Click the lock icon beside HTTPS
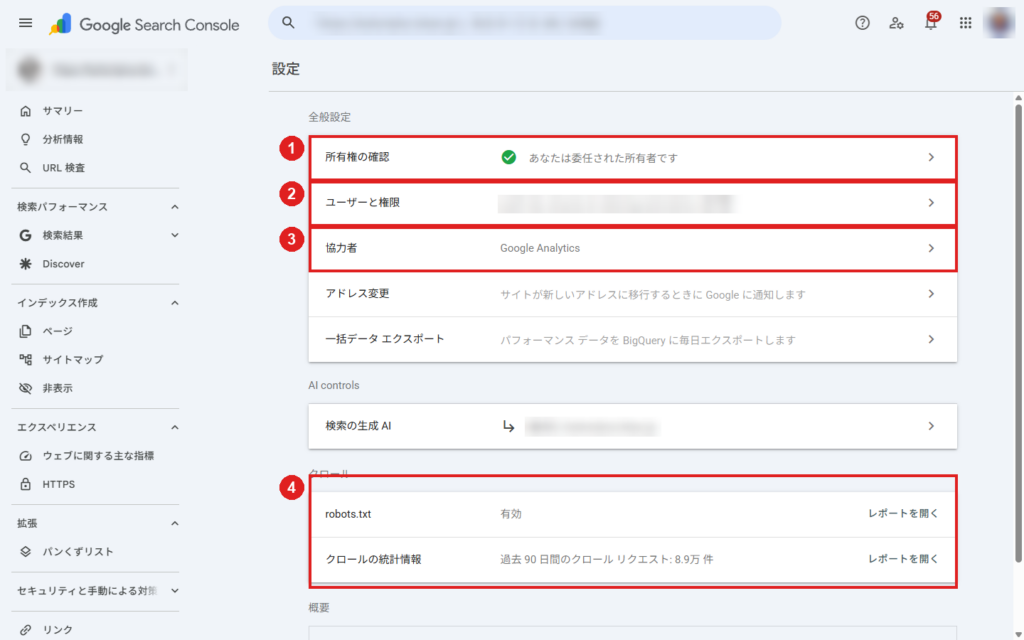This screenshot has width=1024, height=640. tap(25, 484)
